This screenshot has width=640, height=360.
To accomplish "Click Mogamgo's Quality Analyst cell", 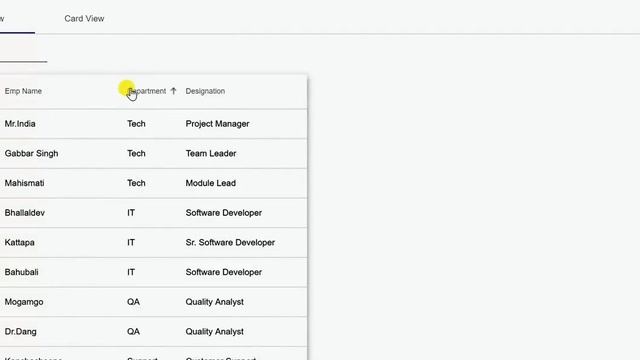I will coord(215,302).
